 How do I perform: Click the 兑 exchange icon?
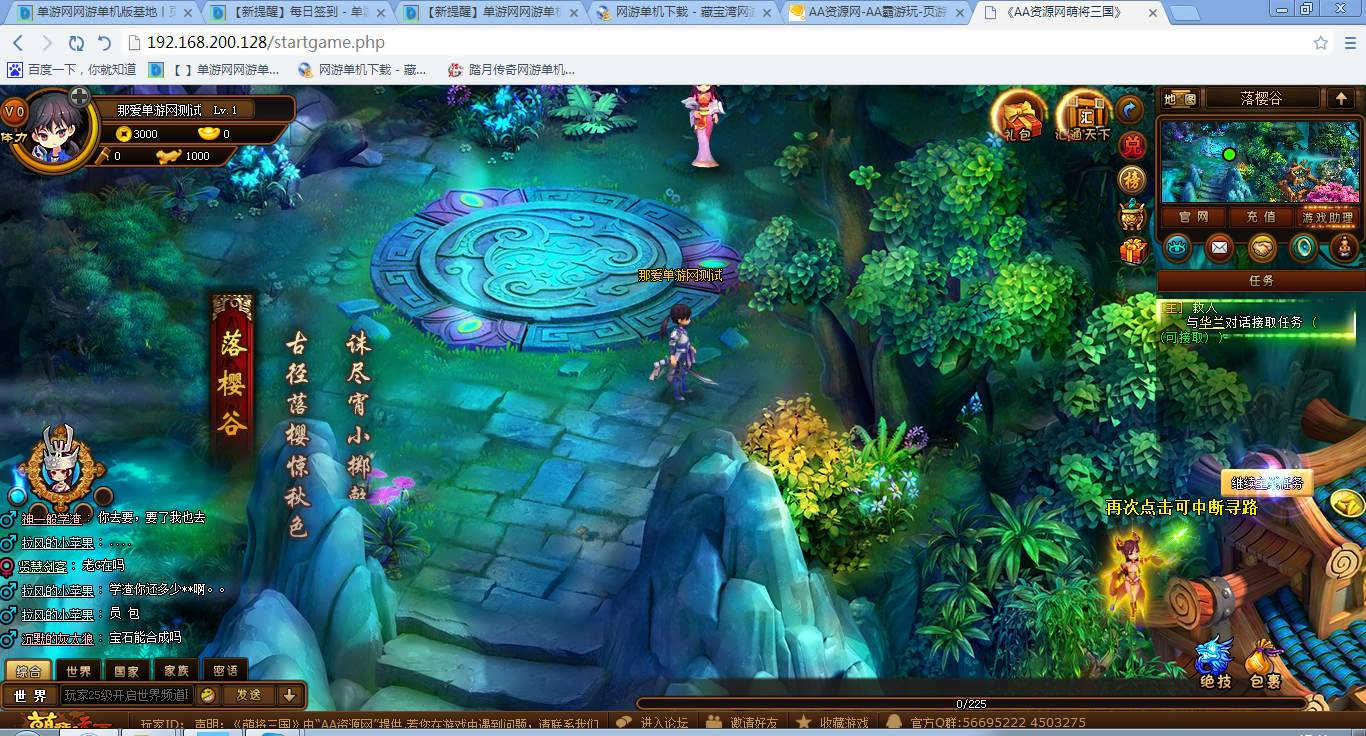(x=1131, y=146)
